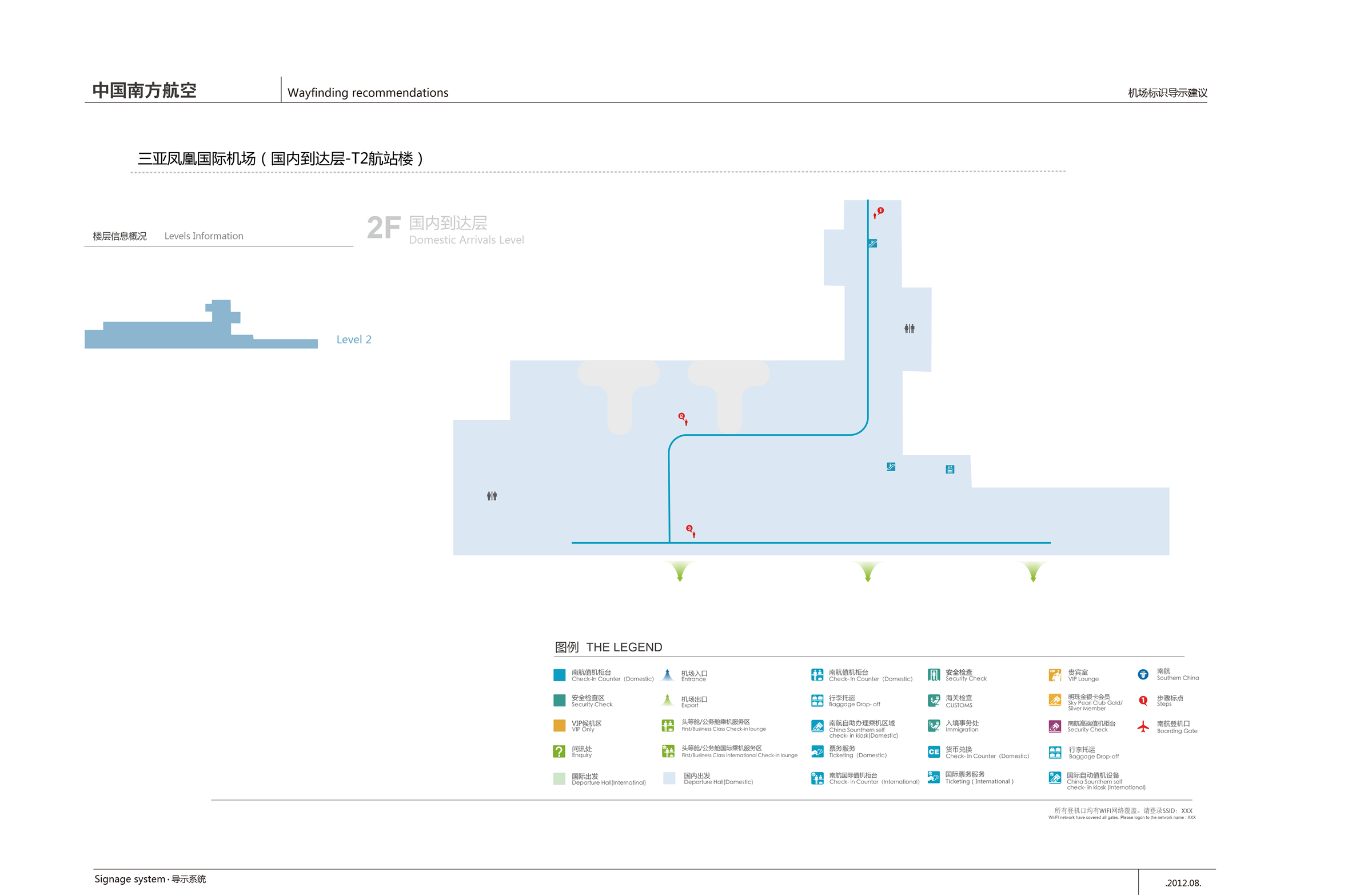
Task: Click the blue Check-In Counter (Domestic) swatch
Action: (559, 675)
